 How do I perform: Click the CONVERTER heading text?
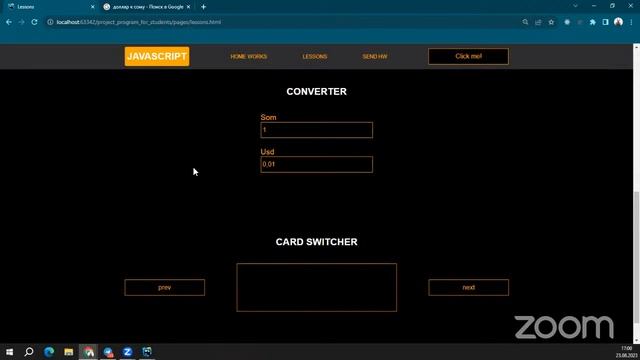[316, 91]
